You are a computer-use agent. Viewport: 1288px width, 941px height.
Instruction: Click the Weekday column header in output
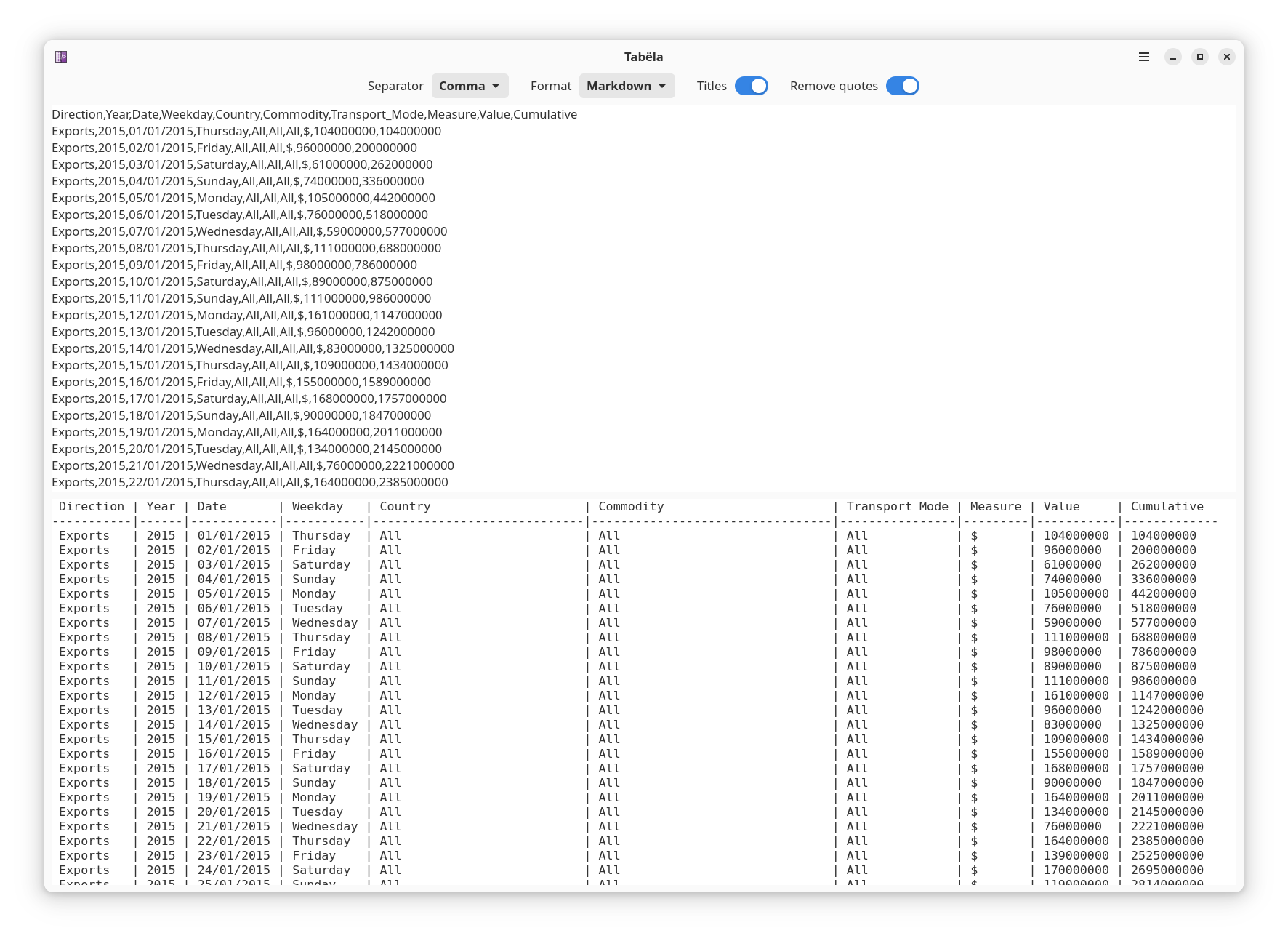(317, 506)
